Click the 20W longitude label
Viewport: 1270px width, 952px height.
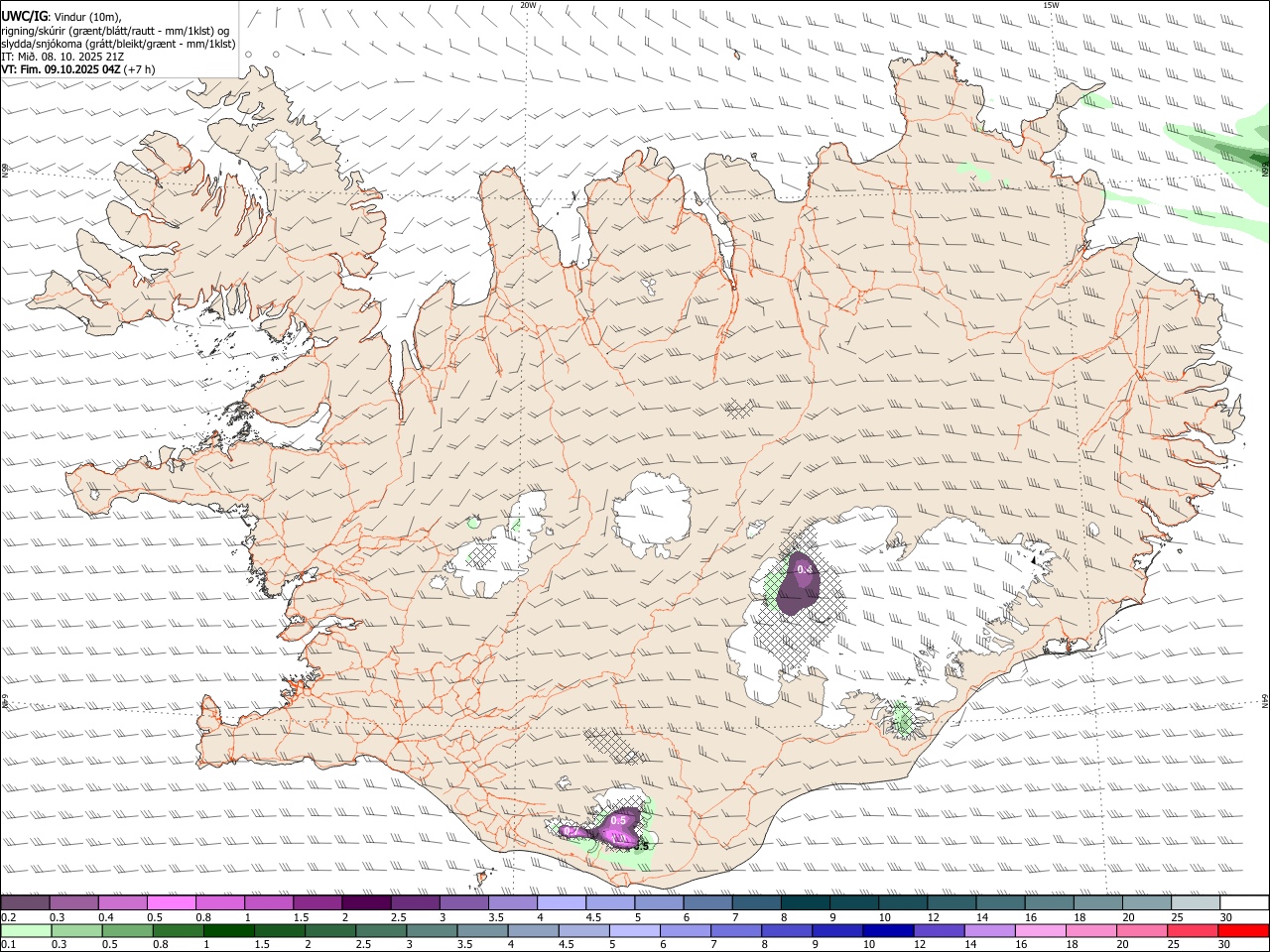528,4
